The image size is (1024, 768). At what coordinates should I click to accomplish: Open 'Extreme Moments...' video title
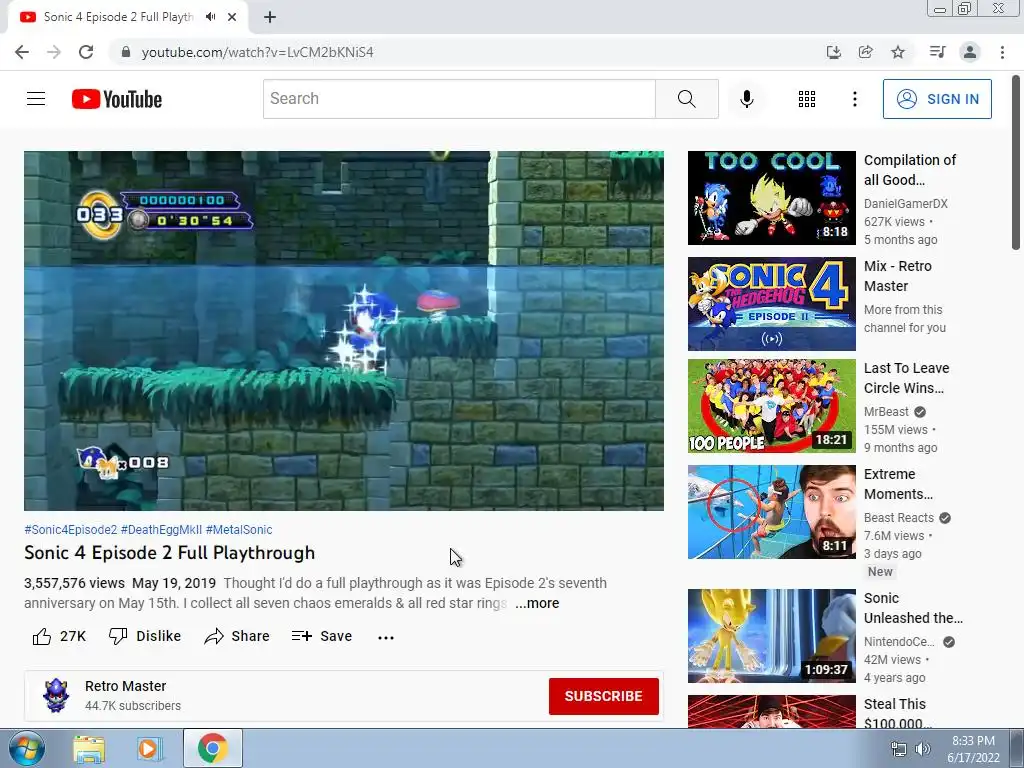pos(898,484)
